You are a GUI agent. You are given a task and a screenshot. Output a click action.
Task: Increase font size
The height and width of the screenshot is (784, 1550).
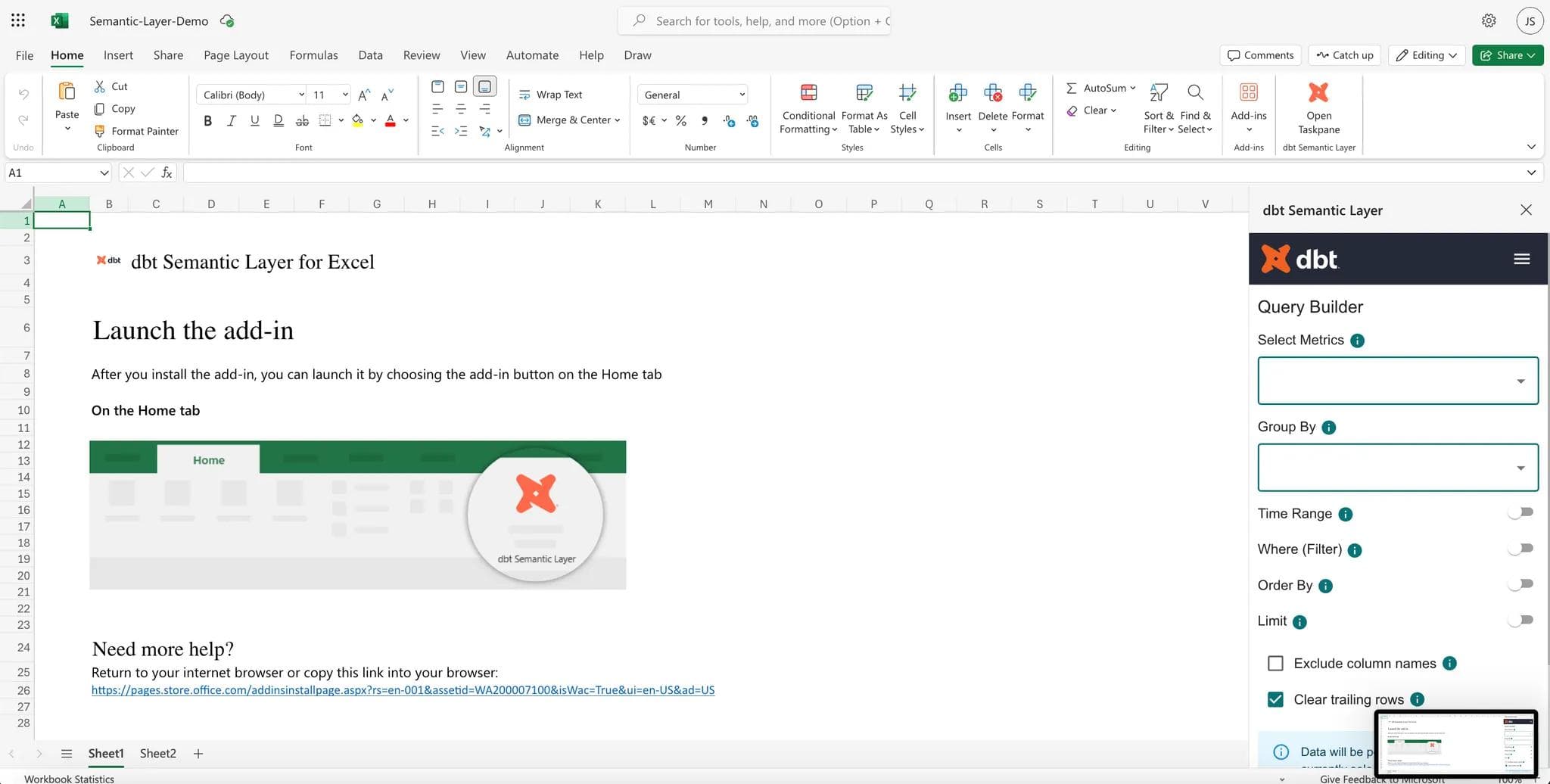(x=364, y=95)
